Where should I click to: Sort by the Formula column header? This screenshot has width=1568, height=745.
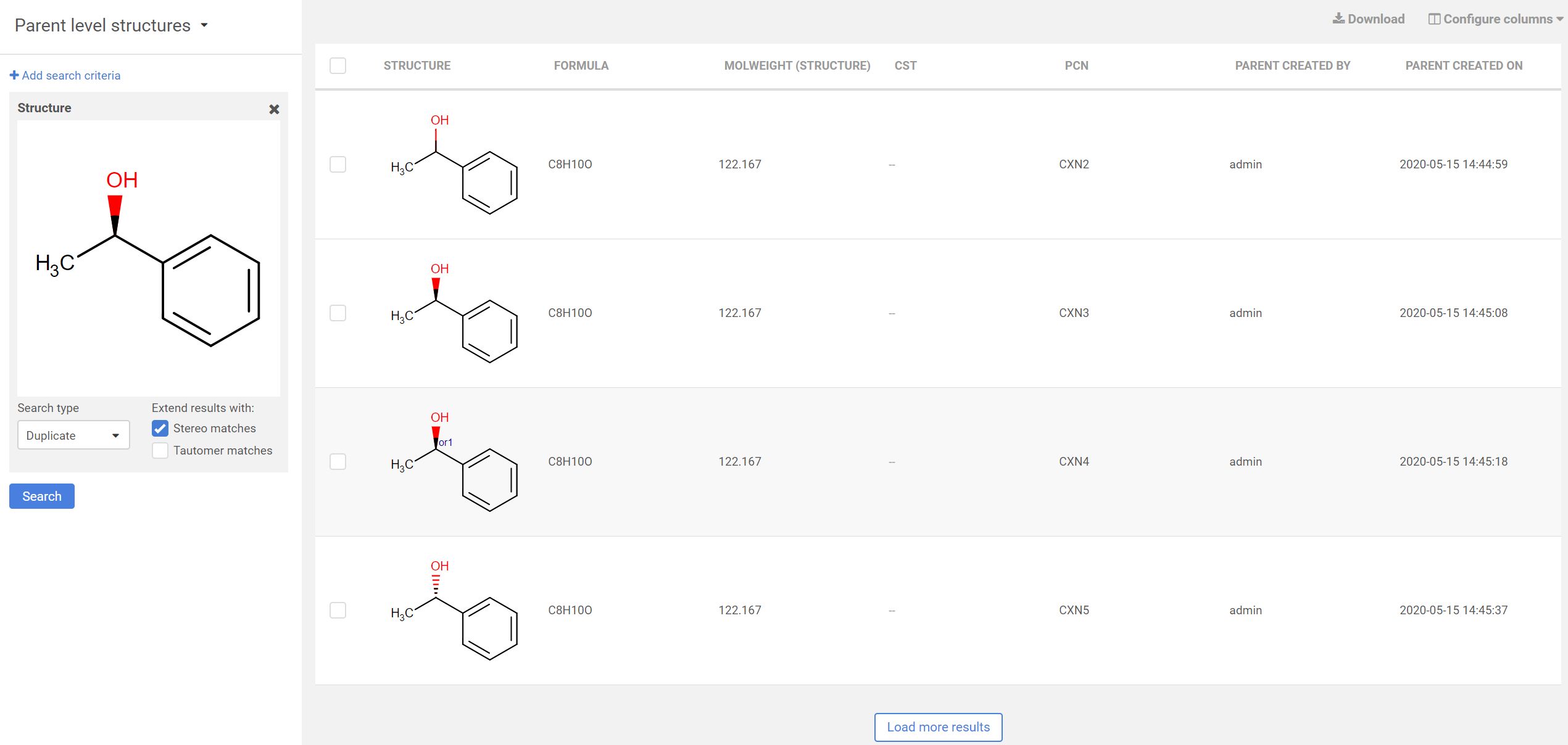pos(581,65)
